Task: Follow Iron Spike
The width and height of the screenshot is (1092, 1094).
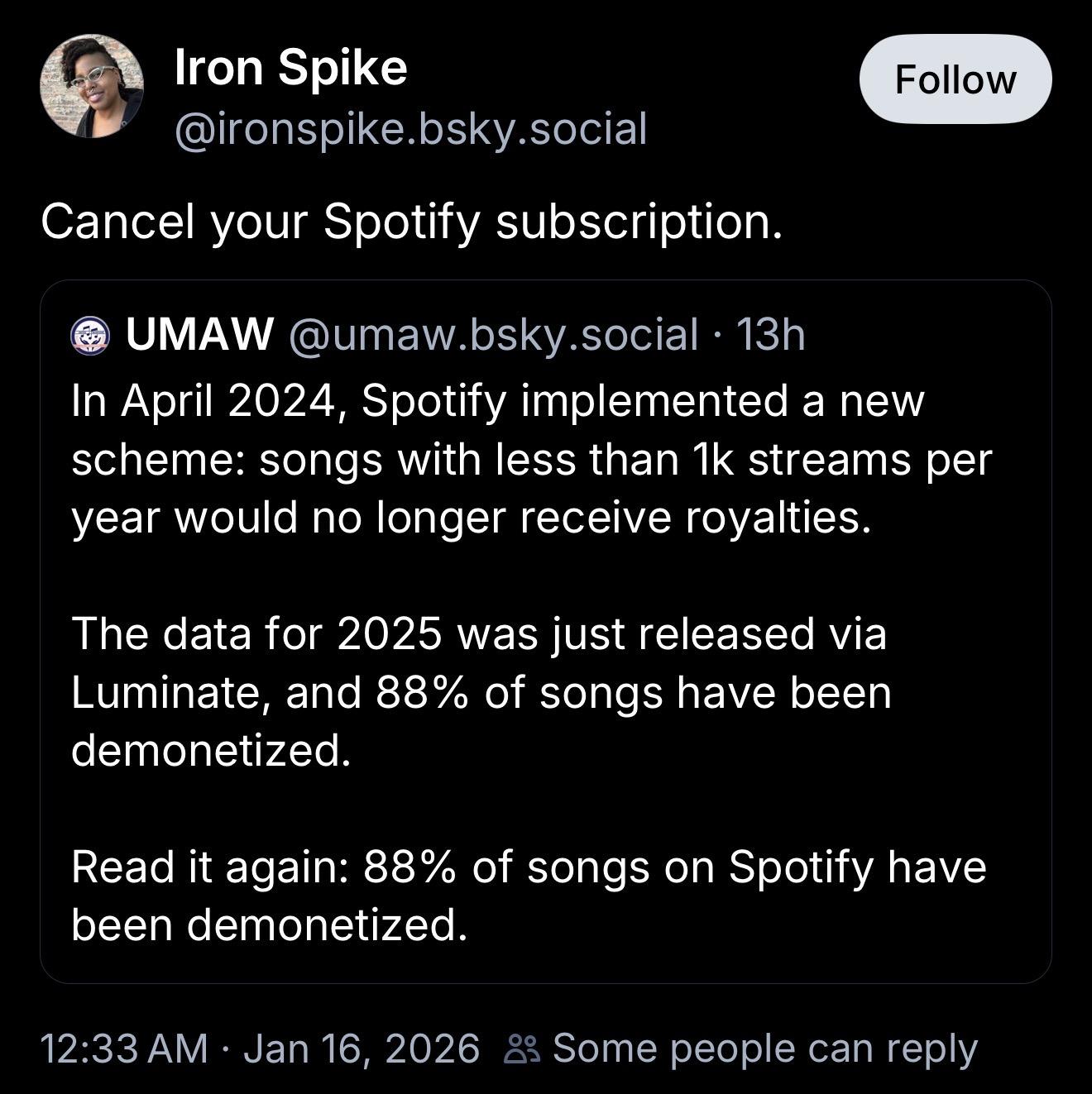Action: tap(955, 79)
